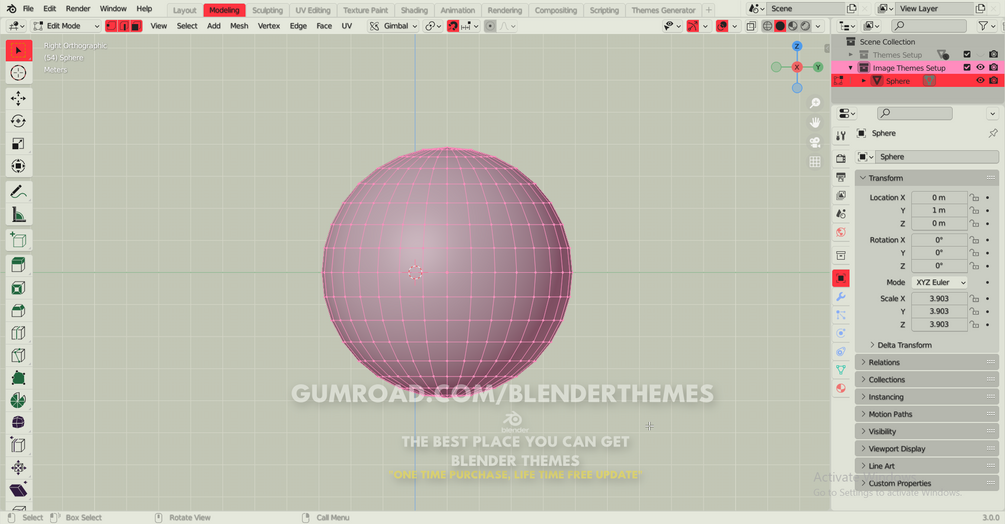Image resolution: width=1005 pixels, height=524 pixels.
Task: Switch to wireframe viewport shading
Action: 767,26
